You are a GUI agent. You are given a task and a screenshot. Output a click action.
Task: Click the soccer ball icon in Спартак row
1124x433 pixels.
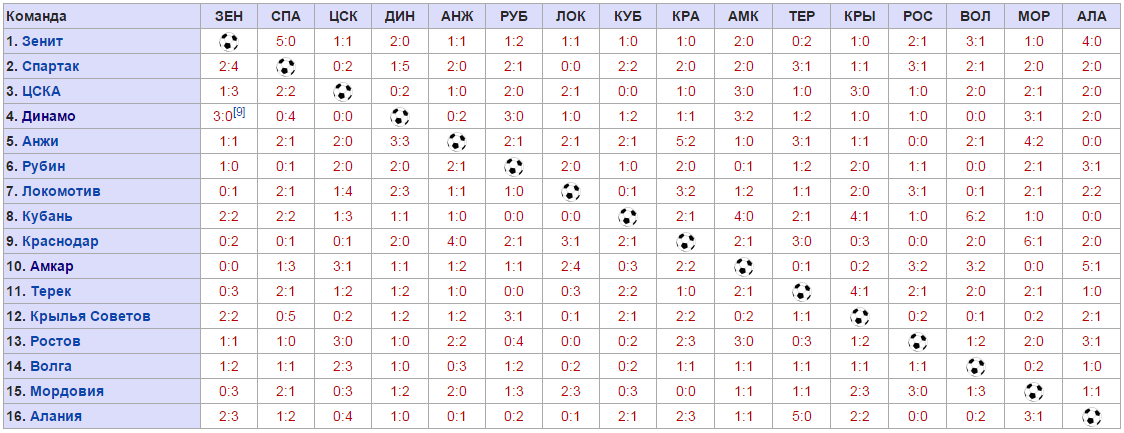[286, 67]
